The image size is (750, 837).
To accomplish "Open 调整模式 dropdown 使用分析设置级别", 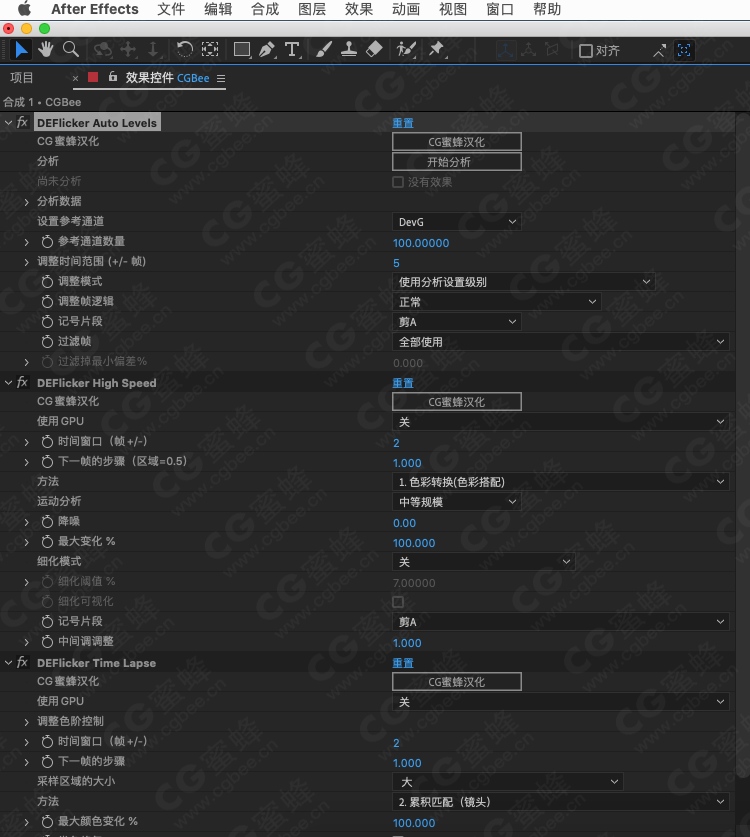I will [524, 282].
